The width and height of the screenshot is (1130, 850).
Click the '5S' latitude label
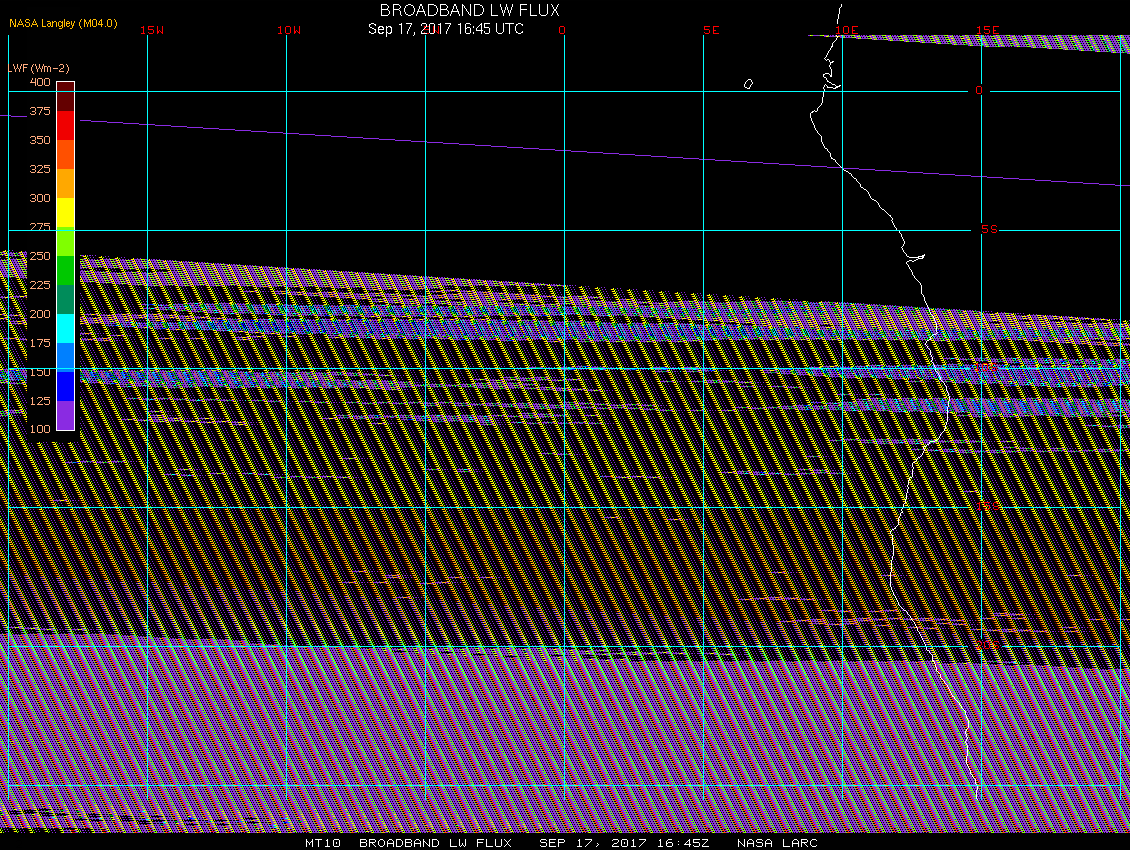989,229
